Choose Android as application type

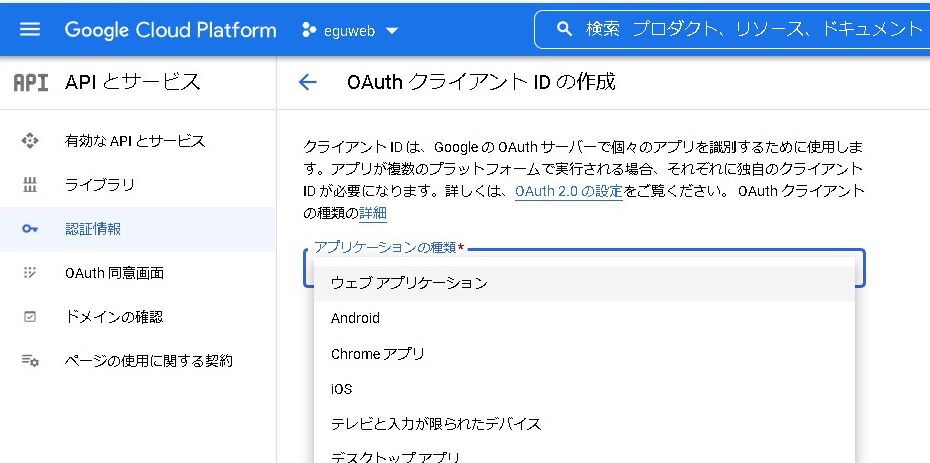click(355, 318)
